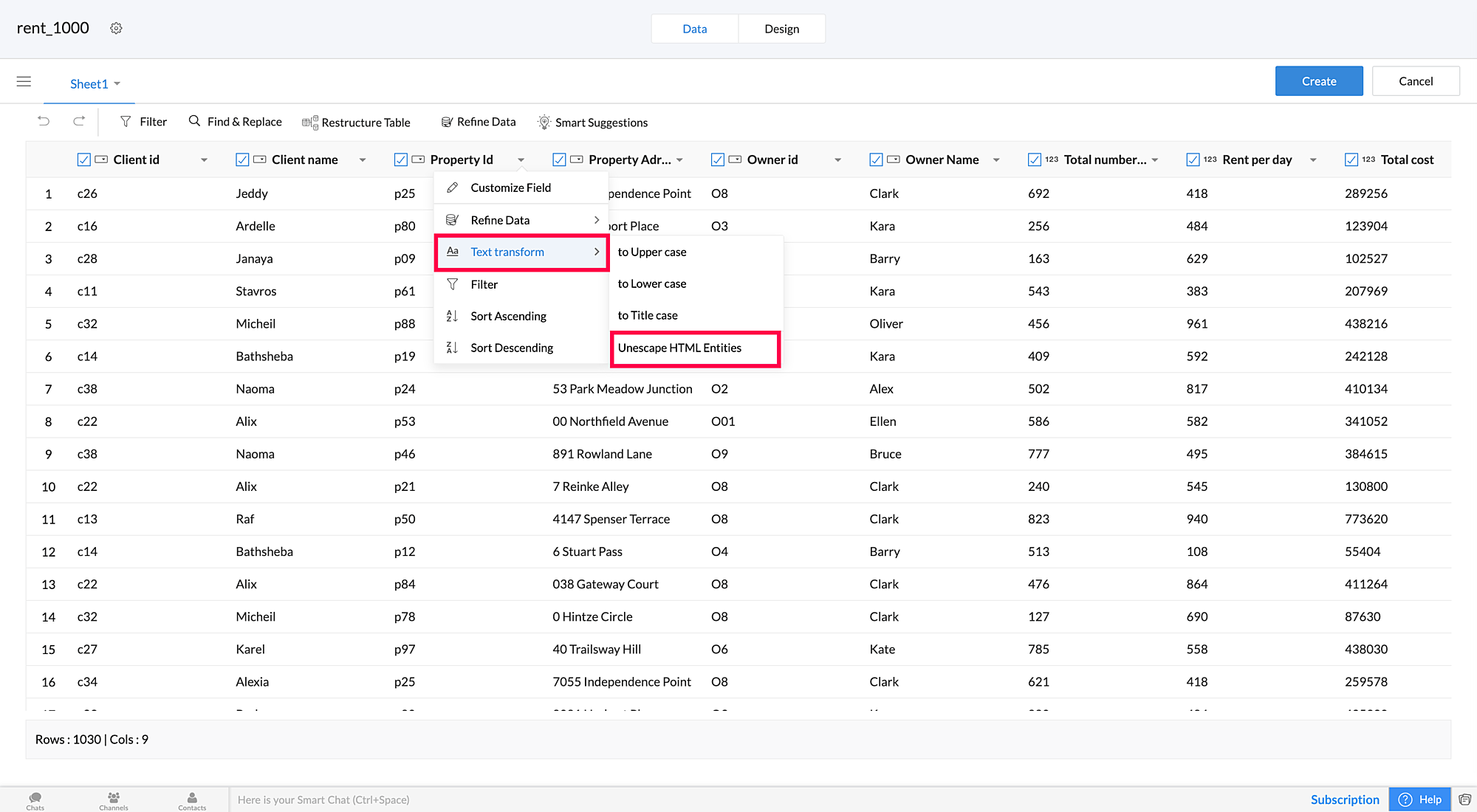The image size is (1477, 812).
Task: Click the settings gear next to rent_1000
Action: (x=116, y=28)
